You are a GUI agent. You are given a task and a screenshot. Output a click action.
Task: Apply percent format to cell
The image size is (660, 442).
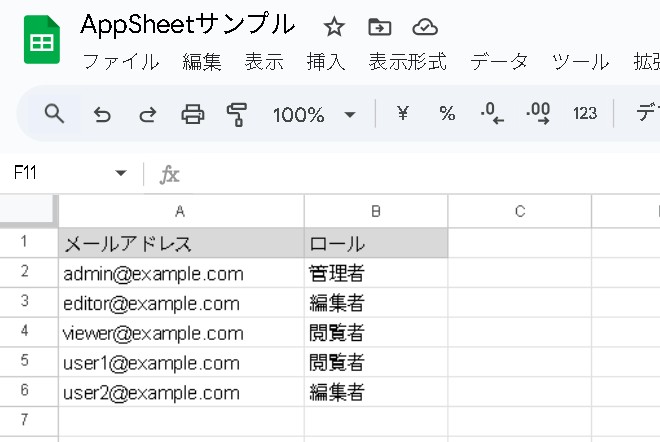pos(447,114)
